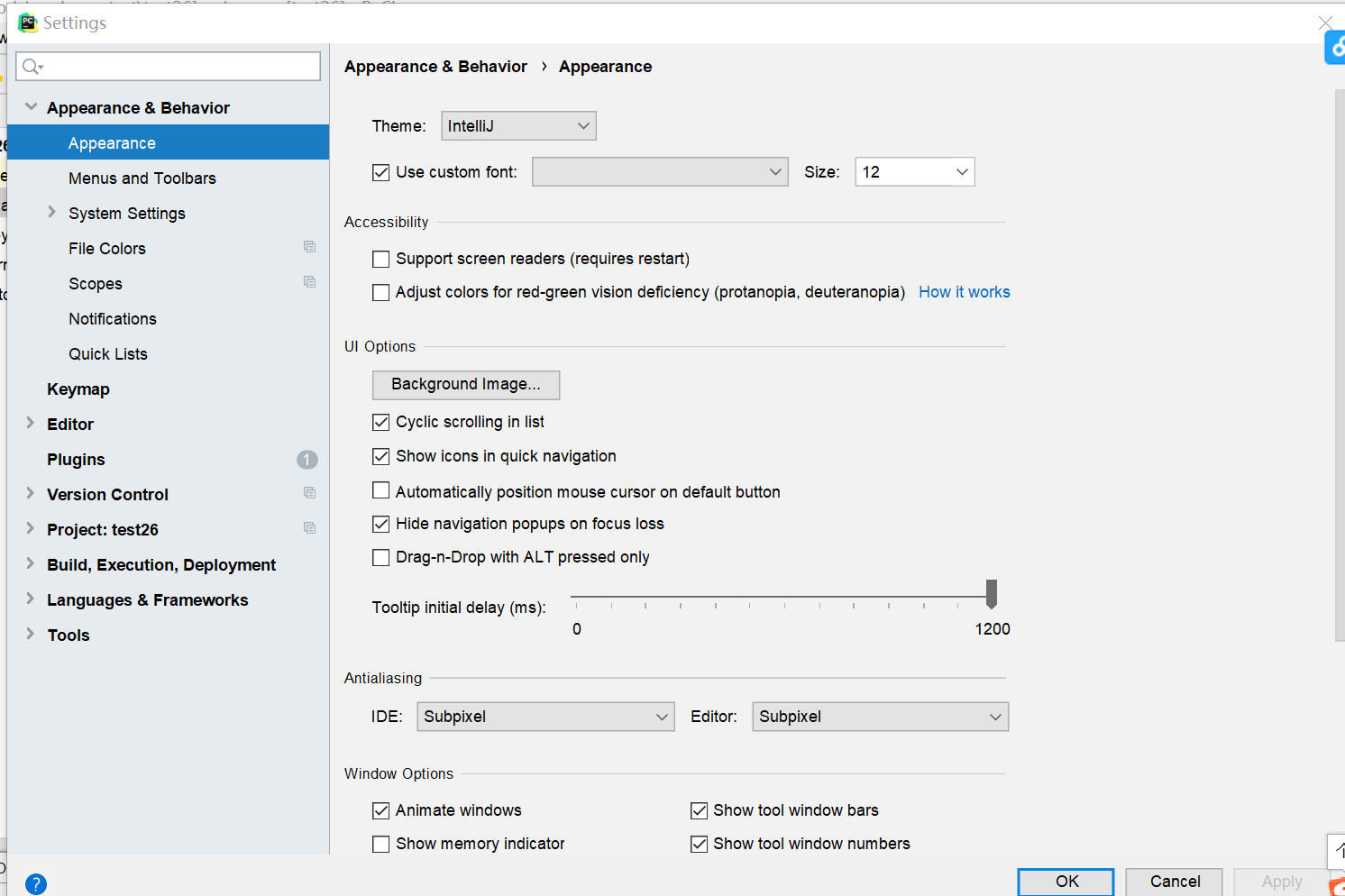Click the Background Image... button

click(466, 385)
